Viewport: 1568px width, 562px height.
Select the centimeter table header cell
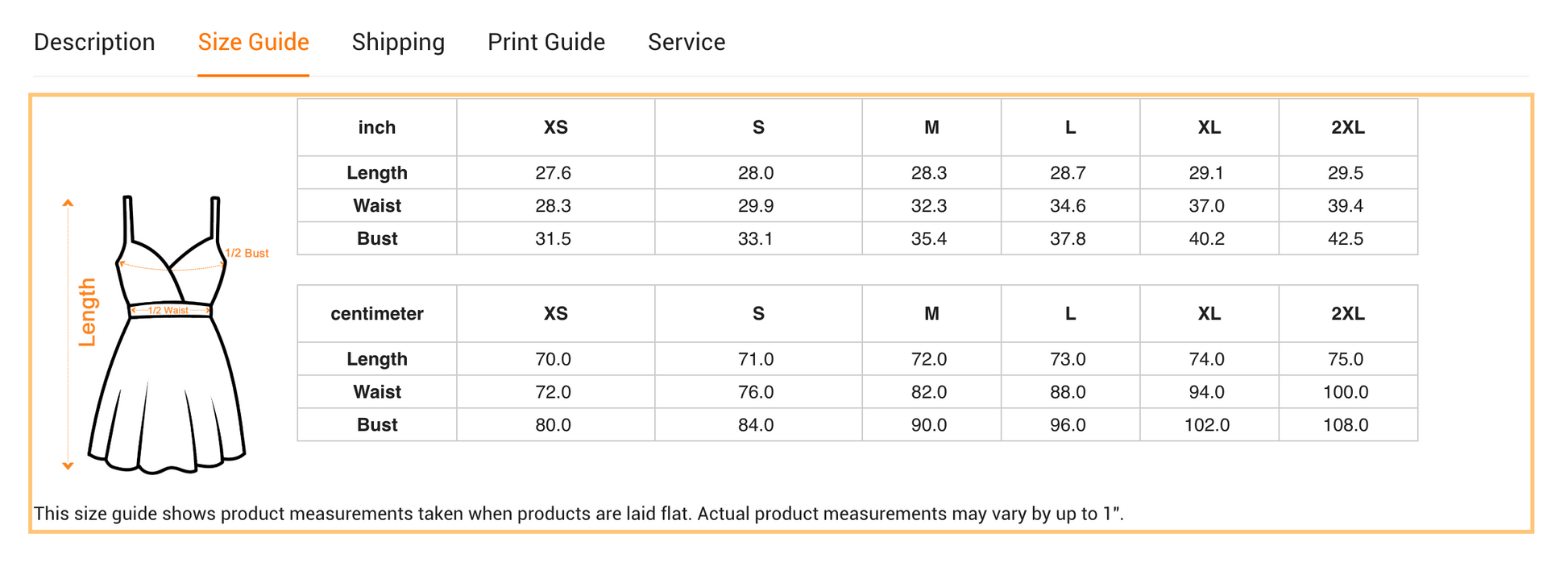[x=376, y=313]
